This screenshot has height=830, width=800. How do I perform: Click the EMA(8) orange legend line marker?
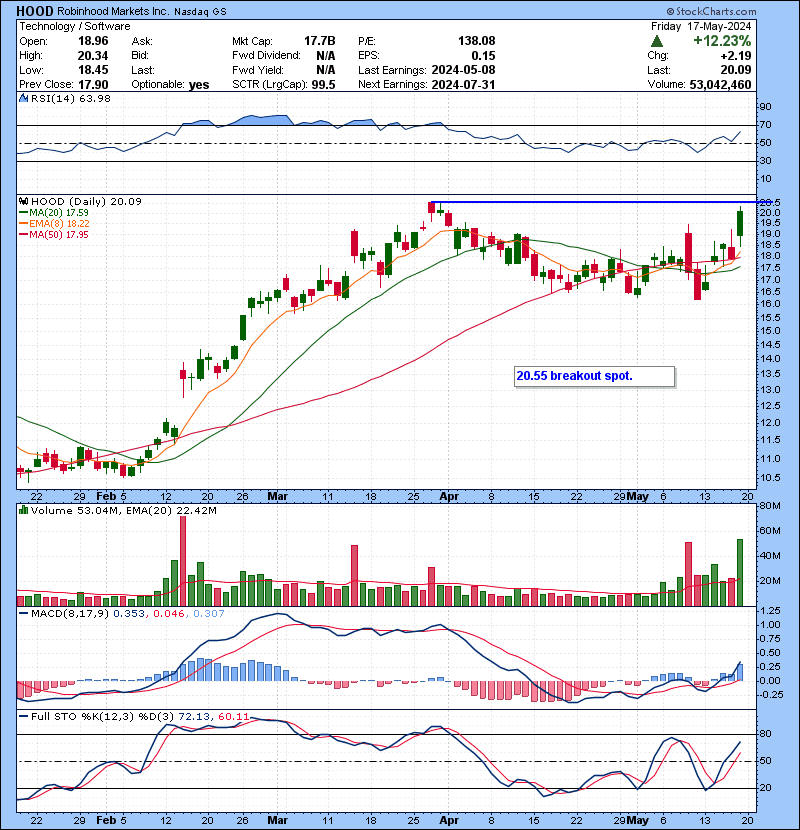point(23,224)
